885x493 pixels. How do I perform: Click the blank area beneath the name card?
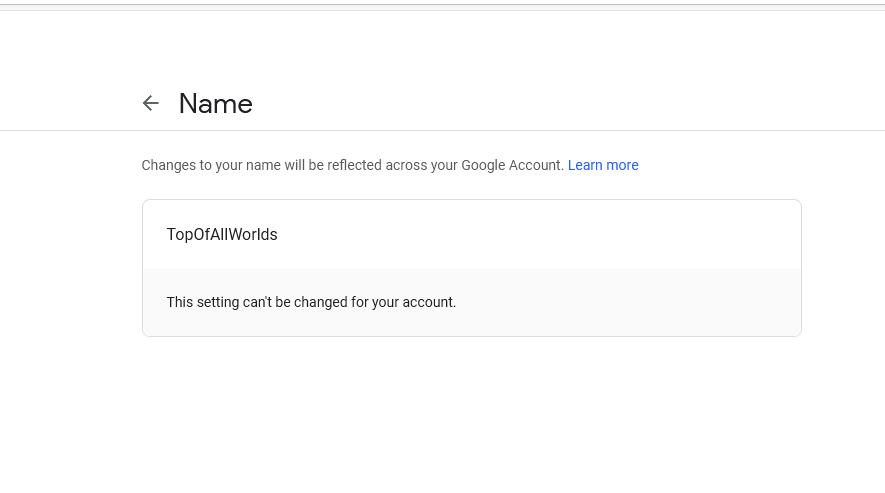(x=470, y=410)
